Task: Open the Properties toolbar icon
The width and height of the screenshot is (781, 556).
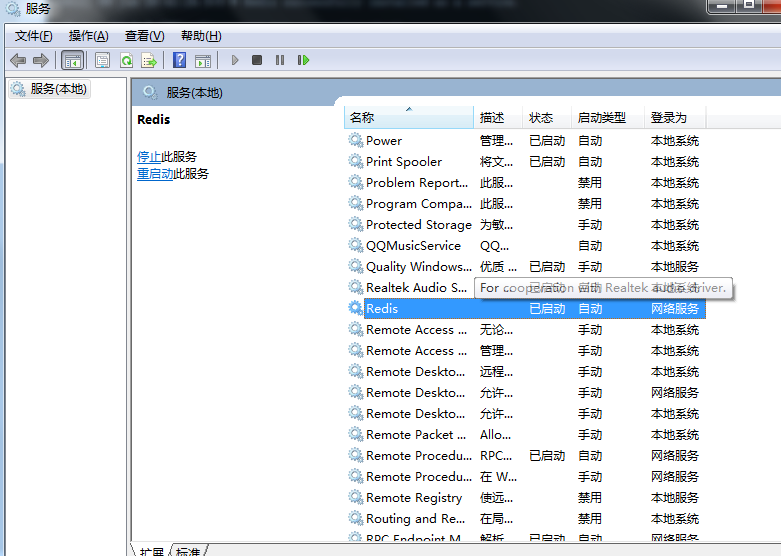Action: click(102, 61)
